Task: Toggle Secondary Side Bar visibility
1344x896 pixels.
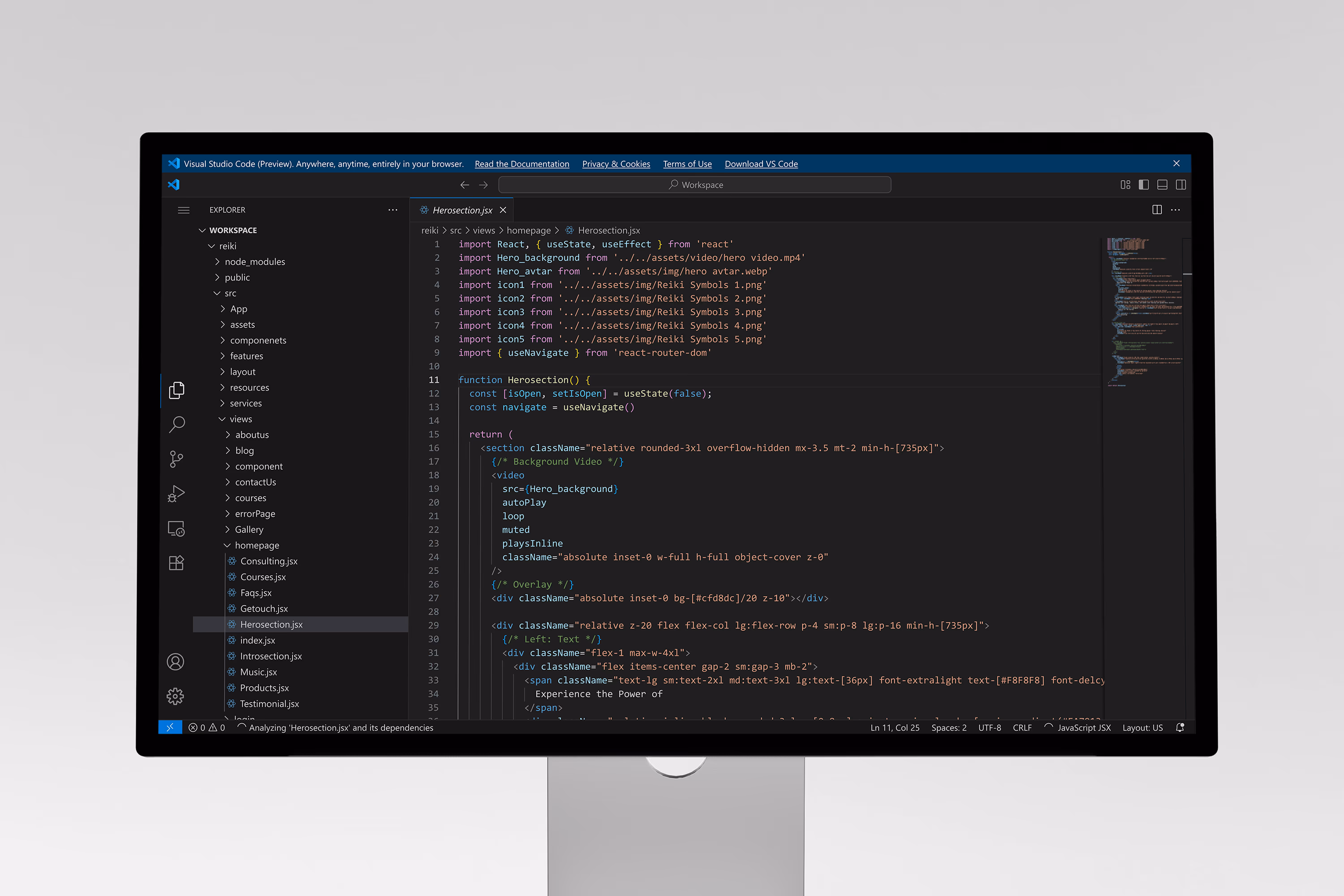Action: click(1181, 185)
